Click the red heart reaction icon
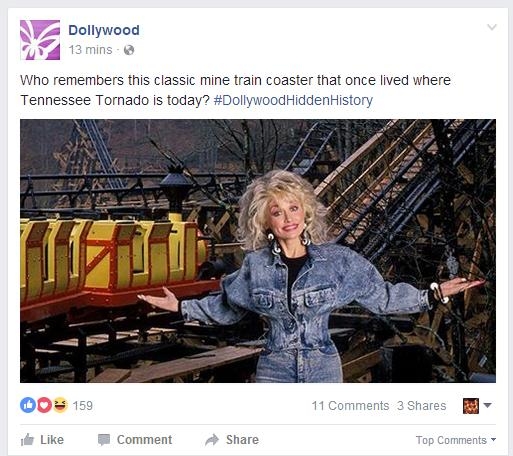The height and width of the screenshot is (456, 513). coord(44,405)
